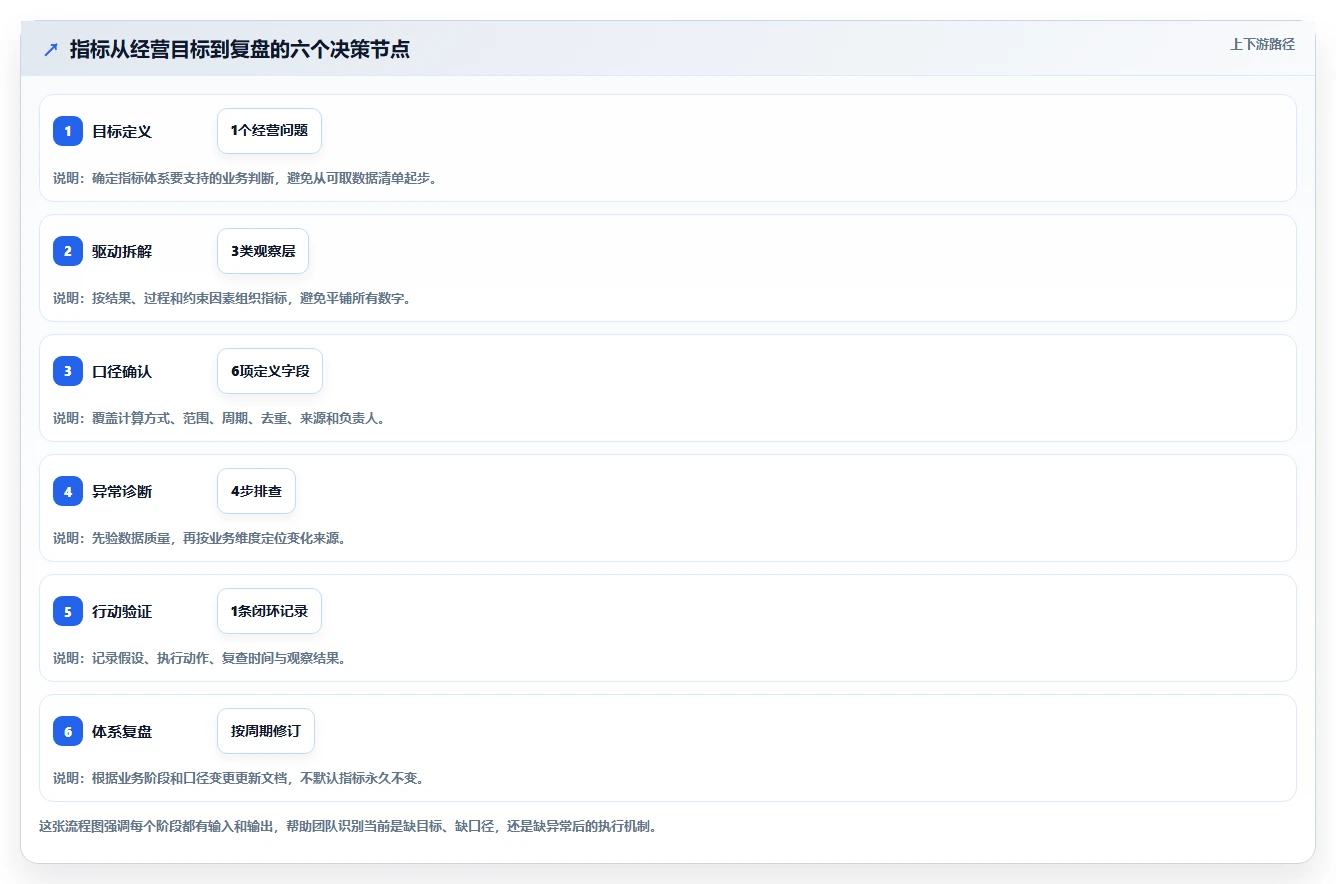Click description starting 按结果、过程和约束因素
This screenshot has width=1336, height=884.
tap(232, 298)
